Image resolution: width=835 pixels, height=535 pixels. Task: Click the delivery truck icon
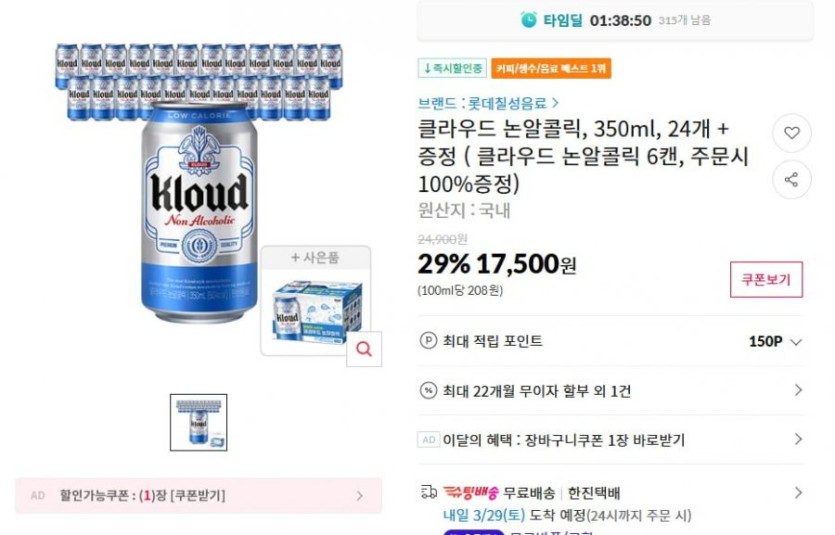tap(429, 492)
